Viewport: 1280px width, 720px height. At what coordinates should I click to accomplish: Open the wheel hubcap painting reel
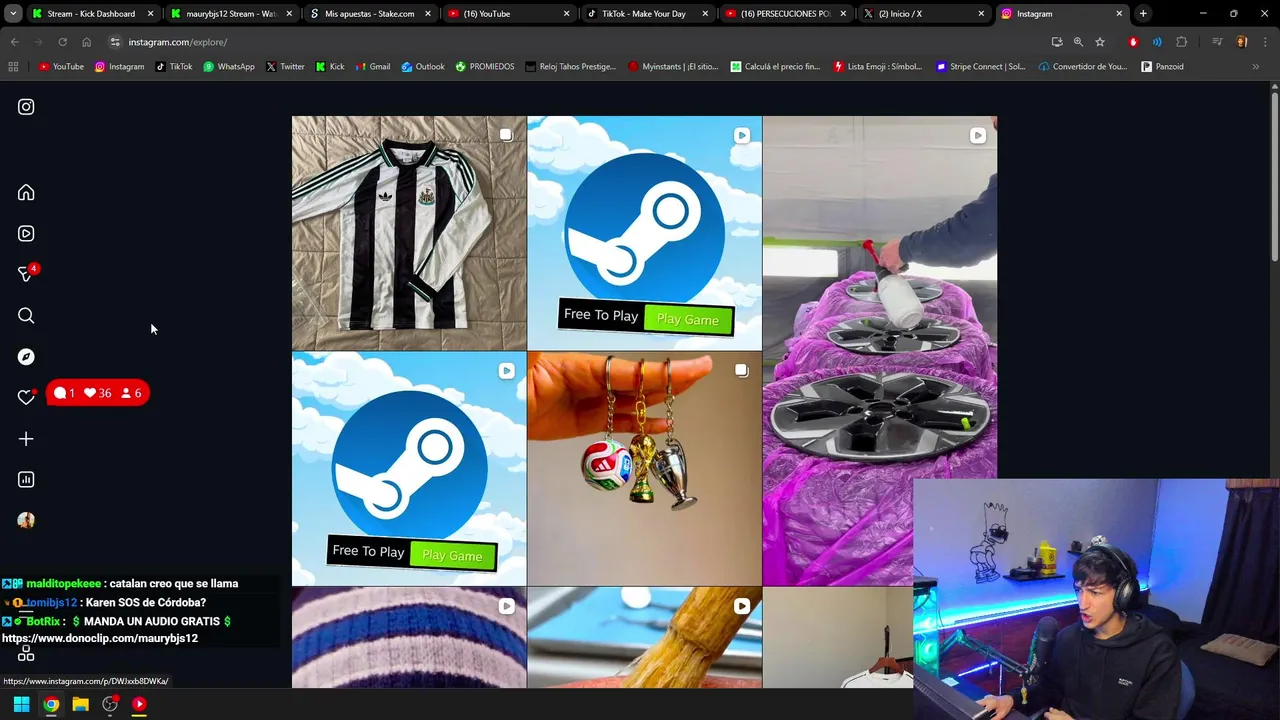(x=880, y=350)
